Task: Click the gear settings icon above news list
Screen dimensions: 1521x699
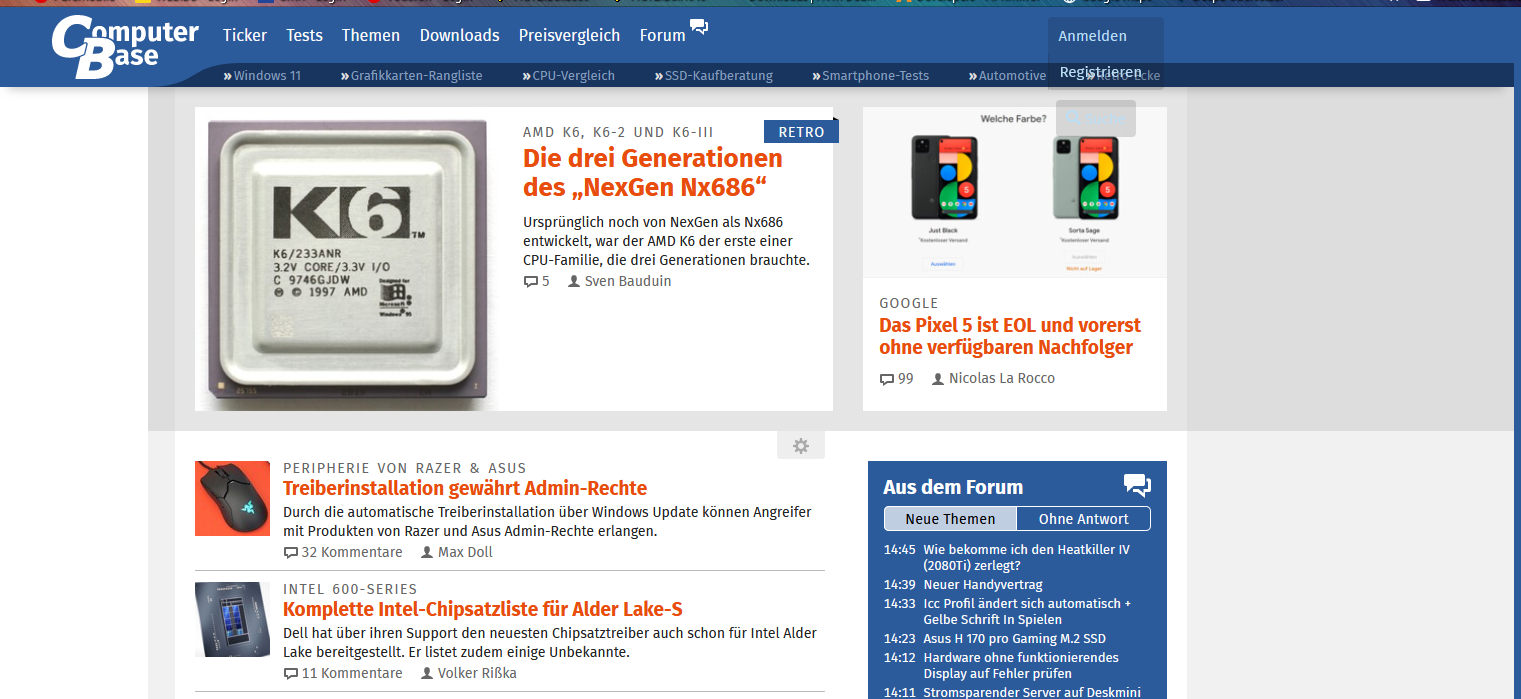Action: point(801,446)
